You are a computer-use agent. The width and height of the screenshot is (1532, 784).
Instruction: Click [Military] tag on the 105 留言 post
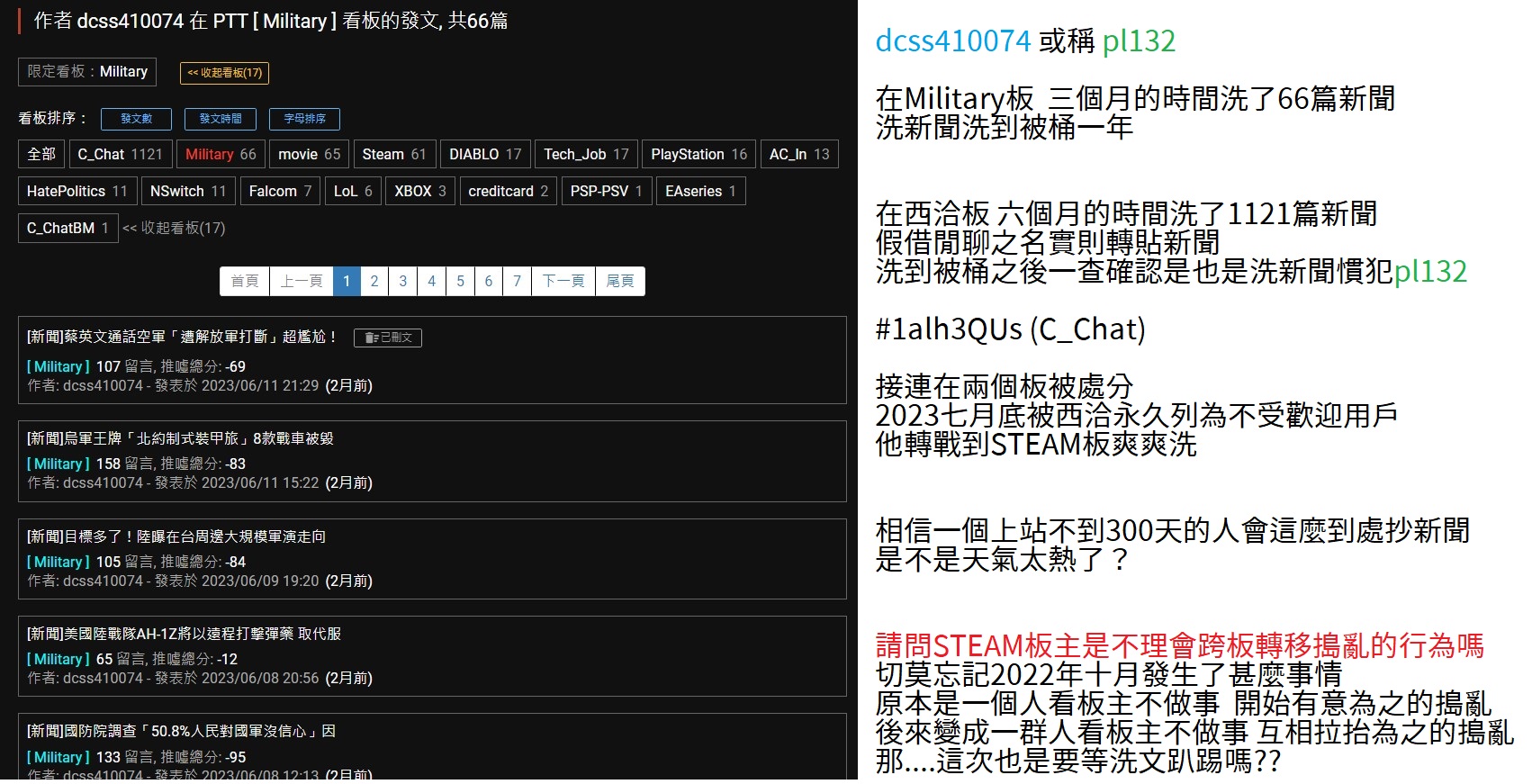59,562
